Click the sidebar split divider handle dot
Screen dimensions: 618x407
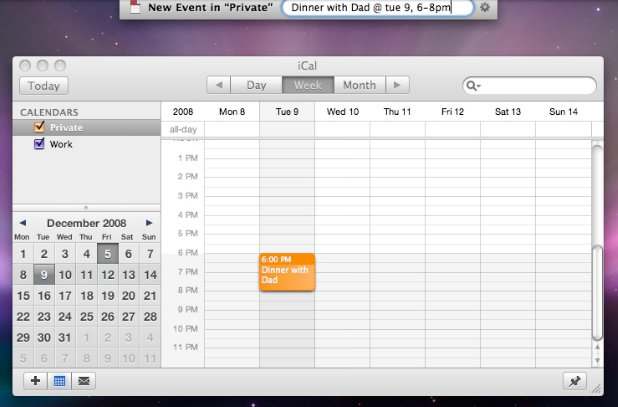click(x=86, y=208)
